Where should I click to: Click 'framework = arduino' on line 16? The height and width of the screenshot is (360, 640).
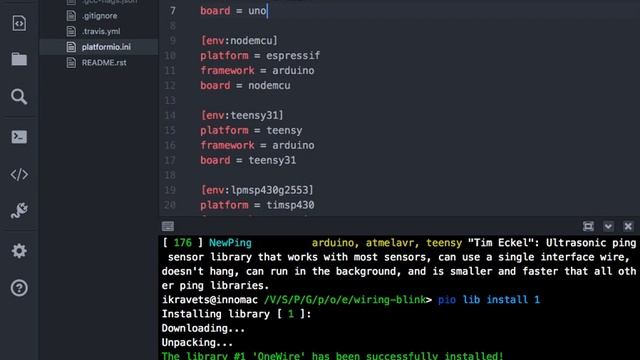tap(257, 145)
